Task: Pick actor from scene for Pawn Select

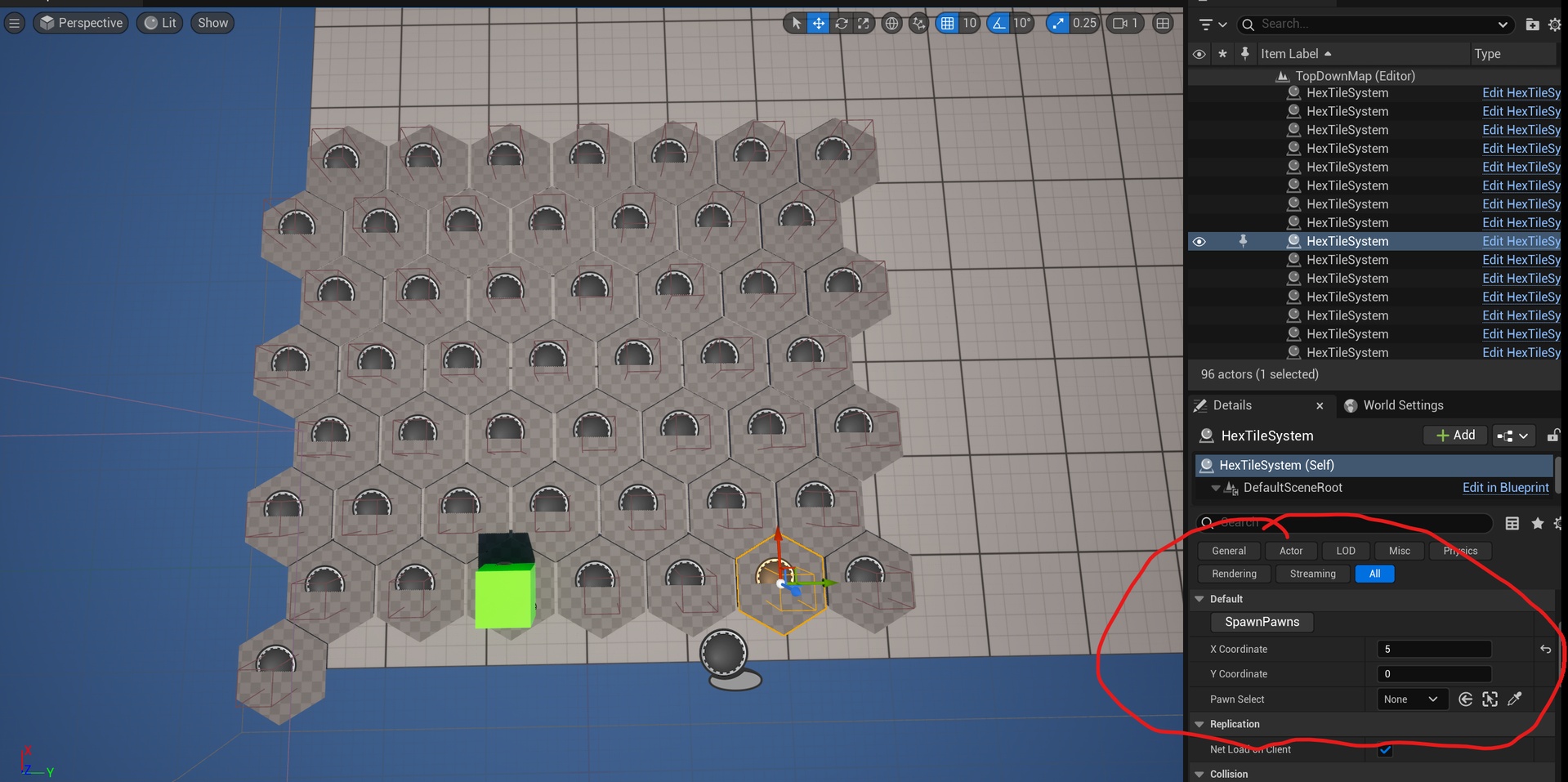Action: click(1490, 699)
